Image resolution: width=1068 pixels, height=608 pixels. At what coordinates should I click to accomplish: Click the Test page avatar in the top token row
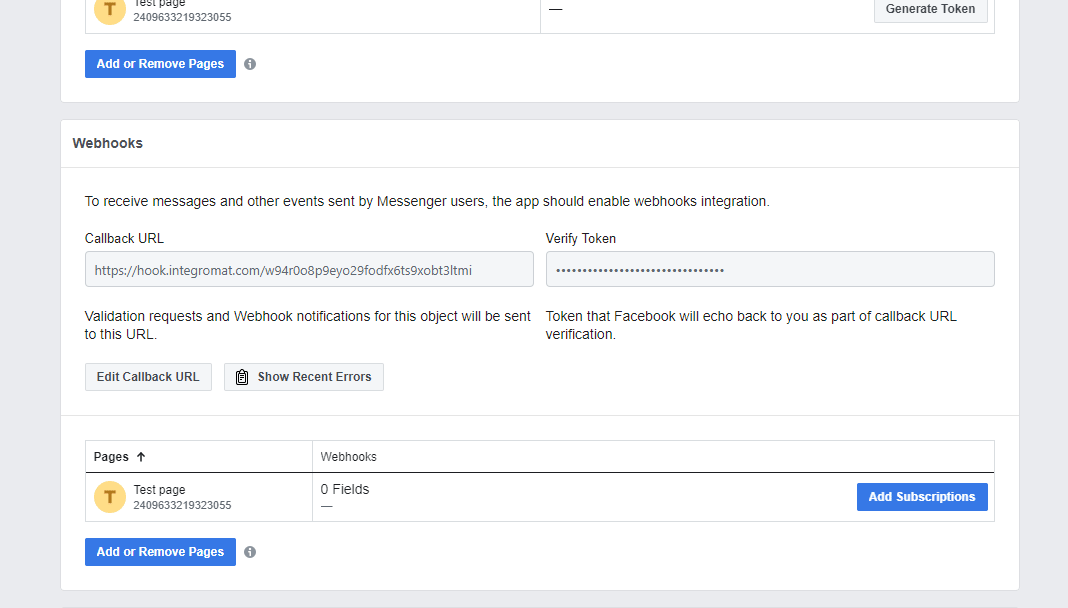(x=110, y=10)
